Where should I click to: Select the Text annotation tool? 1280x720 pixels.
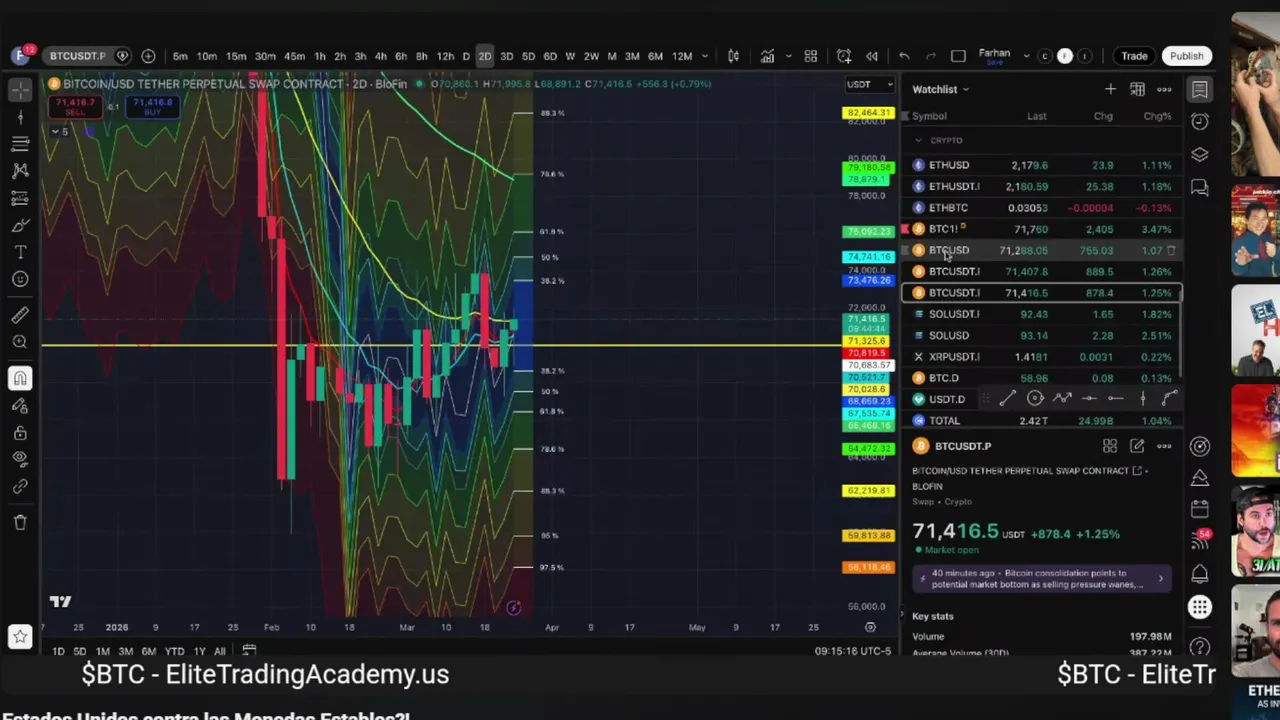point(20,252)
